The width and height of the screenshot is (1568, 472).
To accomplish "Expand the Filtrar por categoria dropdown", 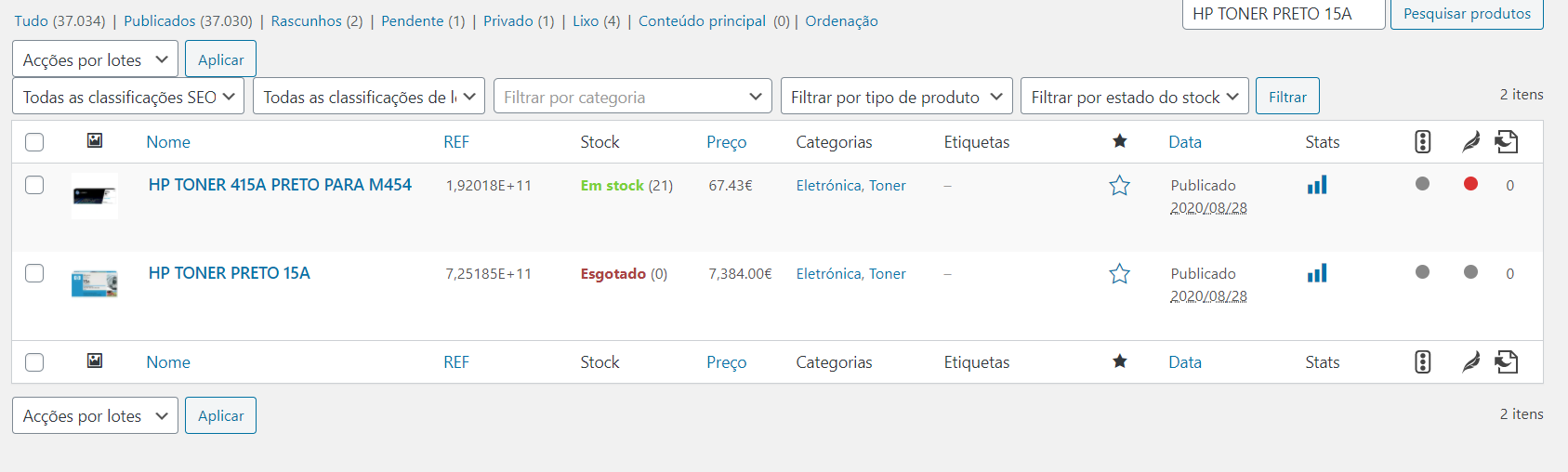I will [x=632, y=97].
